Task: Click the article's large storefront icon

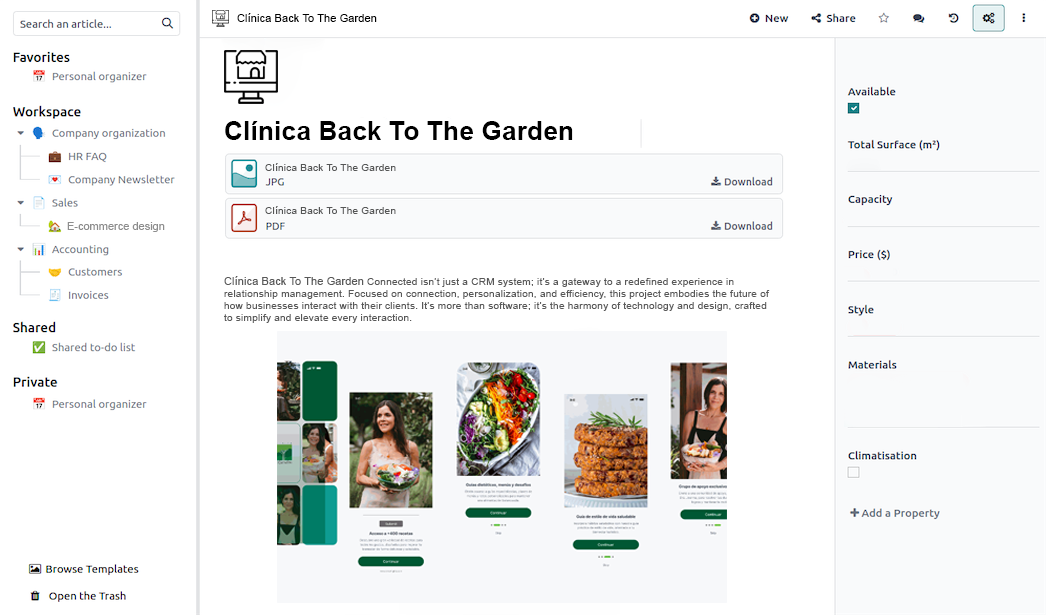Action: [x=251, y=77]
